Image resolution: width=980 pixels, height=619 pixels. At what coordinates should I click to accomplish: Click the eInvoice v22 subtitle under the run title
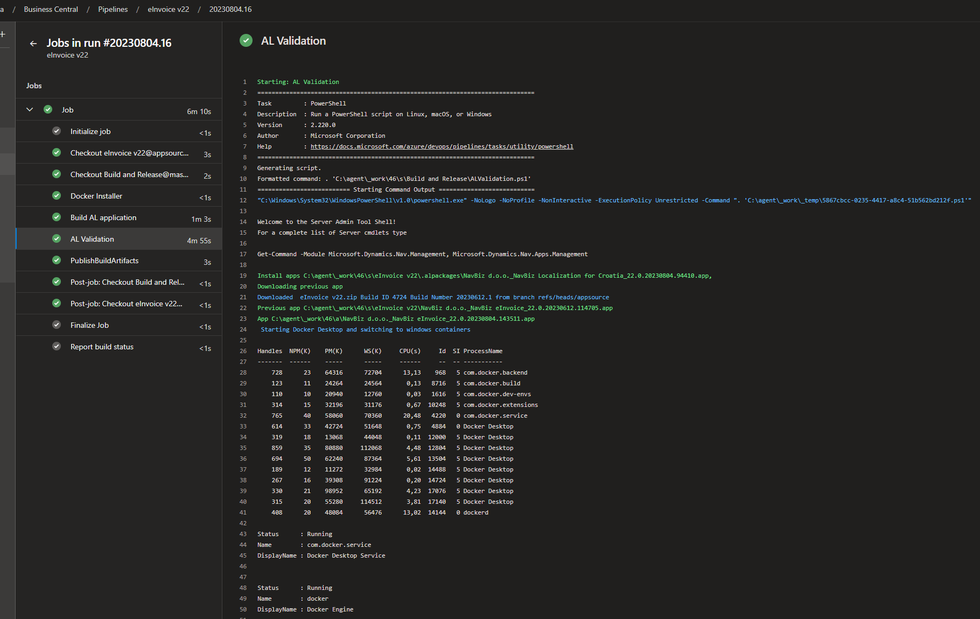point(68,55)
